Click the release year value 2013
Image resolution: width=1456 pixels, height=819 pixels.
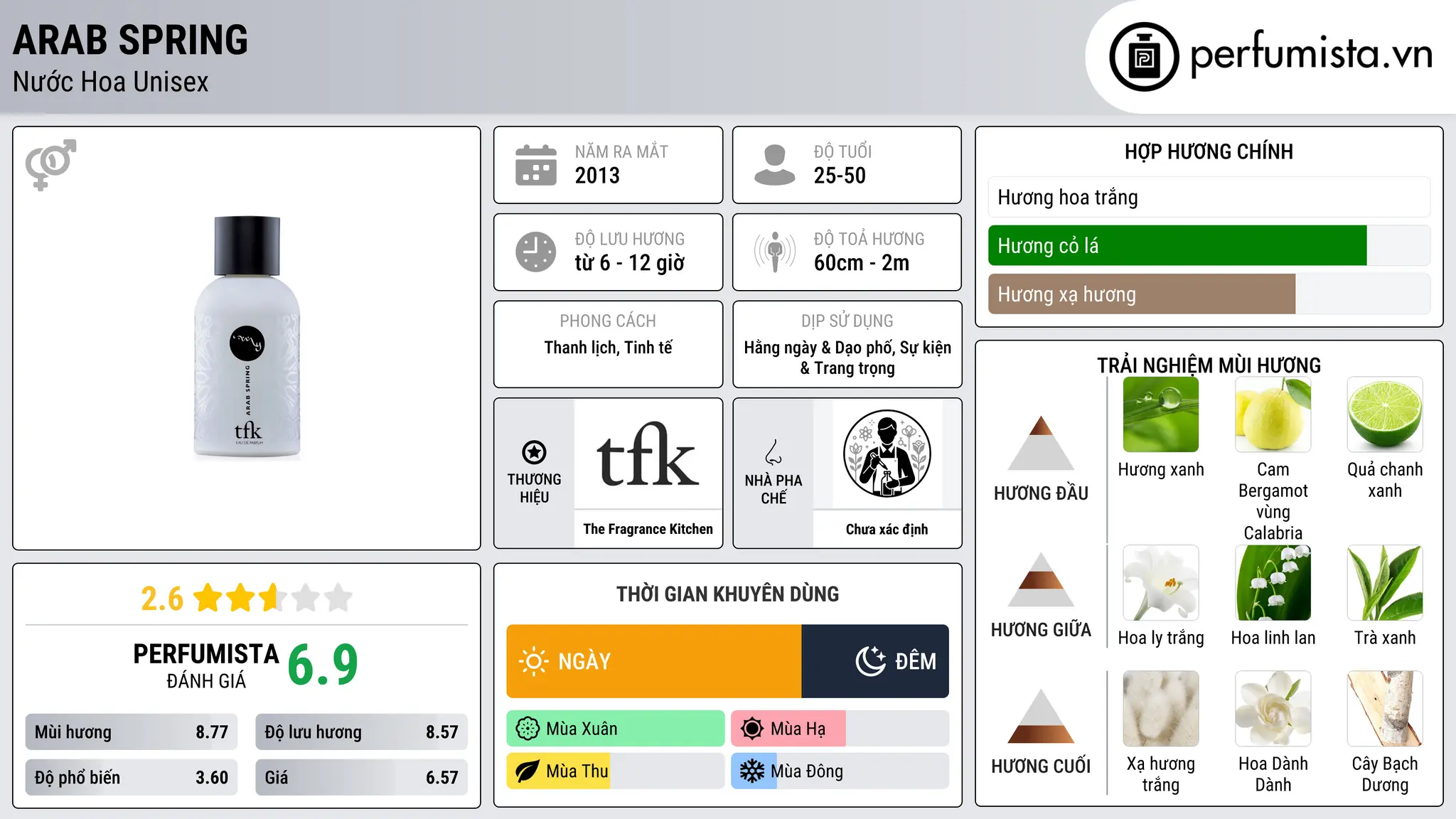point(597,176)
